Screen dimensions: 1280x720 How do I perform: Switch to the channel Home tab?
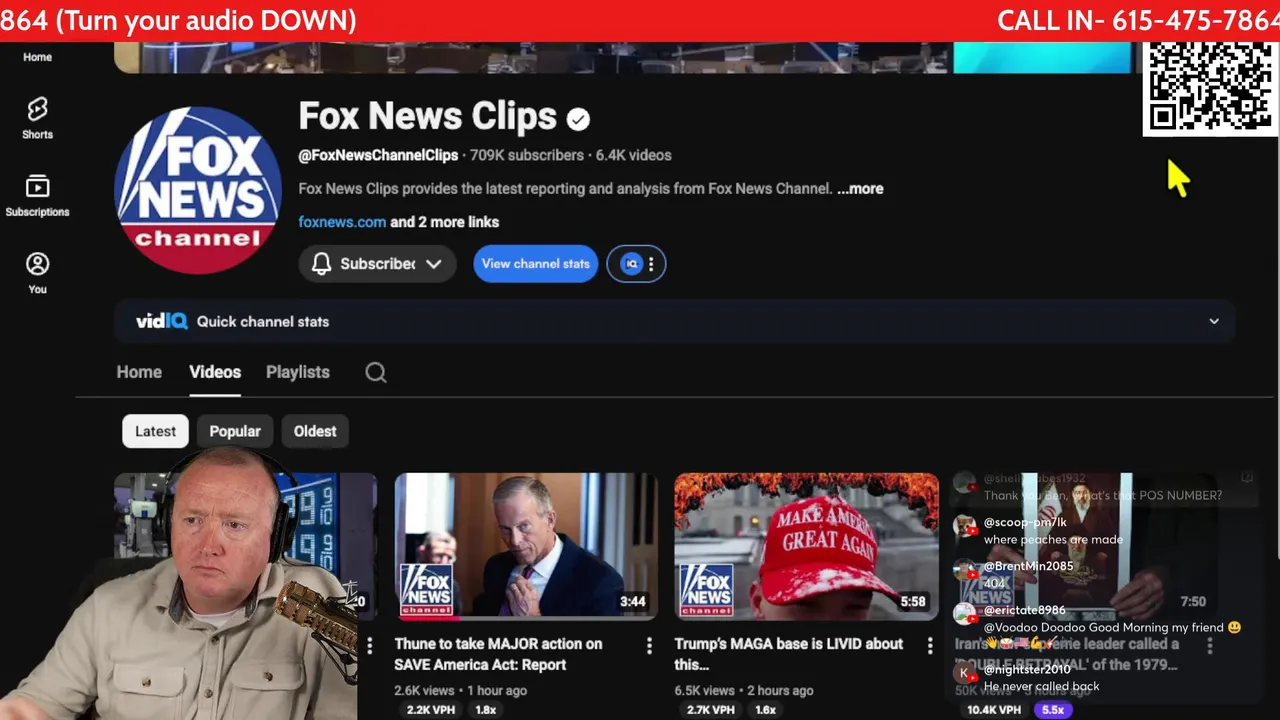click(139, 372)
